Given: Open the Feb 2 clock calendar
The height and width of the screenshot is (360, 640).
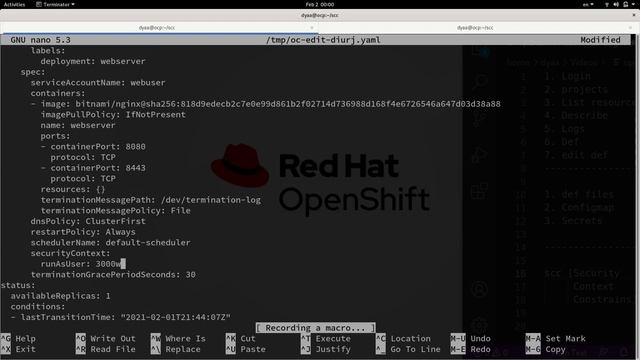Looking at the screenshot, I should pyautogui.click(x=320, y=4).
